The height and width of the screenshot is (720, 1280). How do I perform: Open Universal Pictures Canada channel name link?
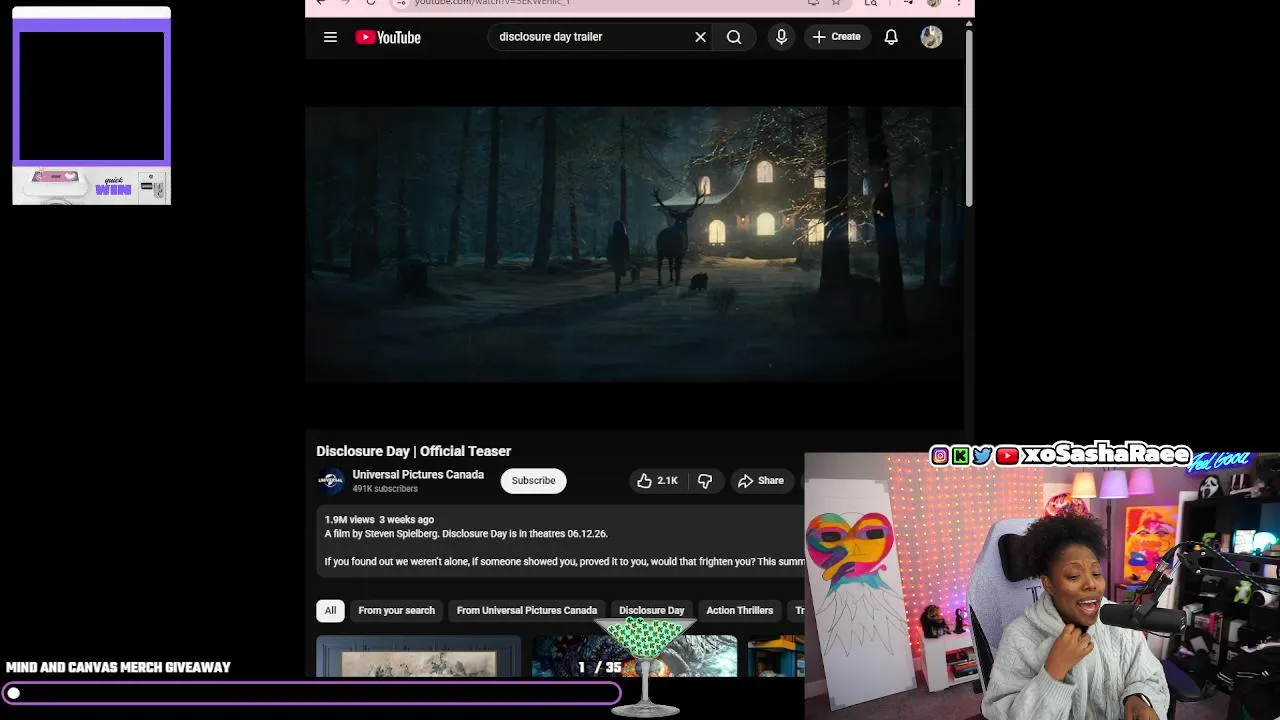[x=418, y=475]
